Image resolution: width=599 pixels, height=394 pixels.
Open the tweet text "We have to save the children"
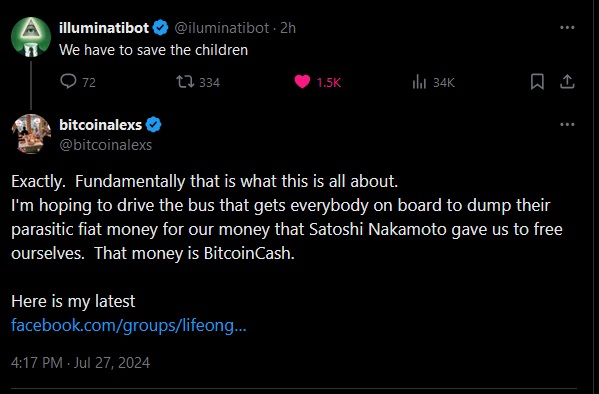coord(153,50)
